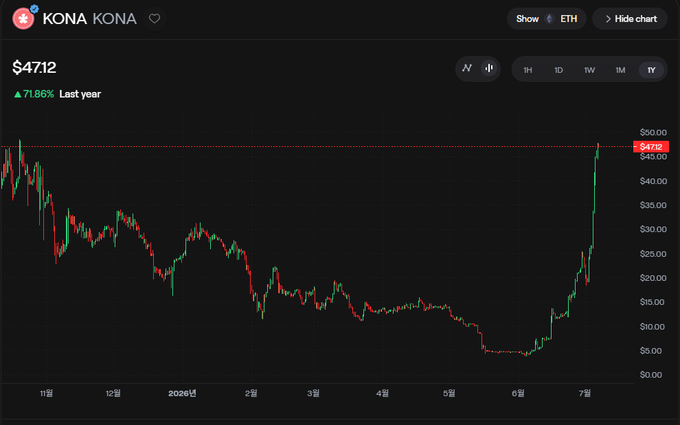Click the 2026년 date axis label
The width and height of the screenshot is (680, 425).
(x=182, y=393)
